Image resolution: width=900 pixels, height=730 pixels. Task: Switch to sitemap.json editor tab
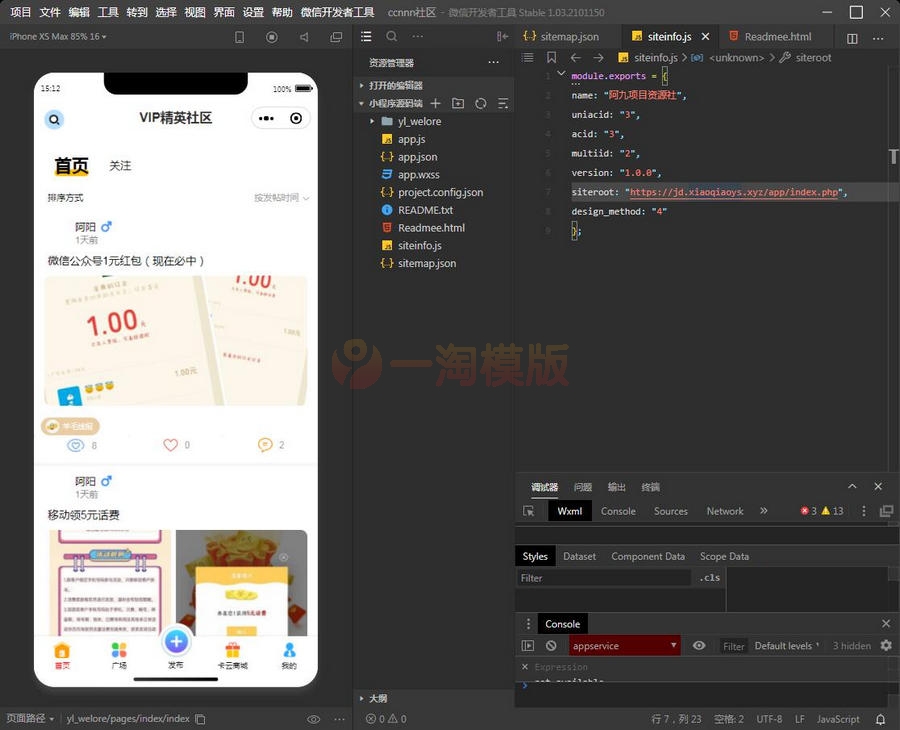pos(561,37)
